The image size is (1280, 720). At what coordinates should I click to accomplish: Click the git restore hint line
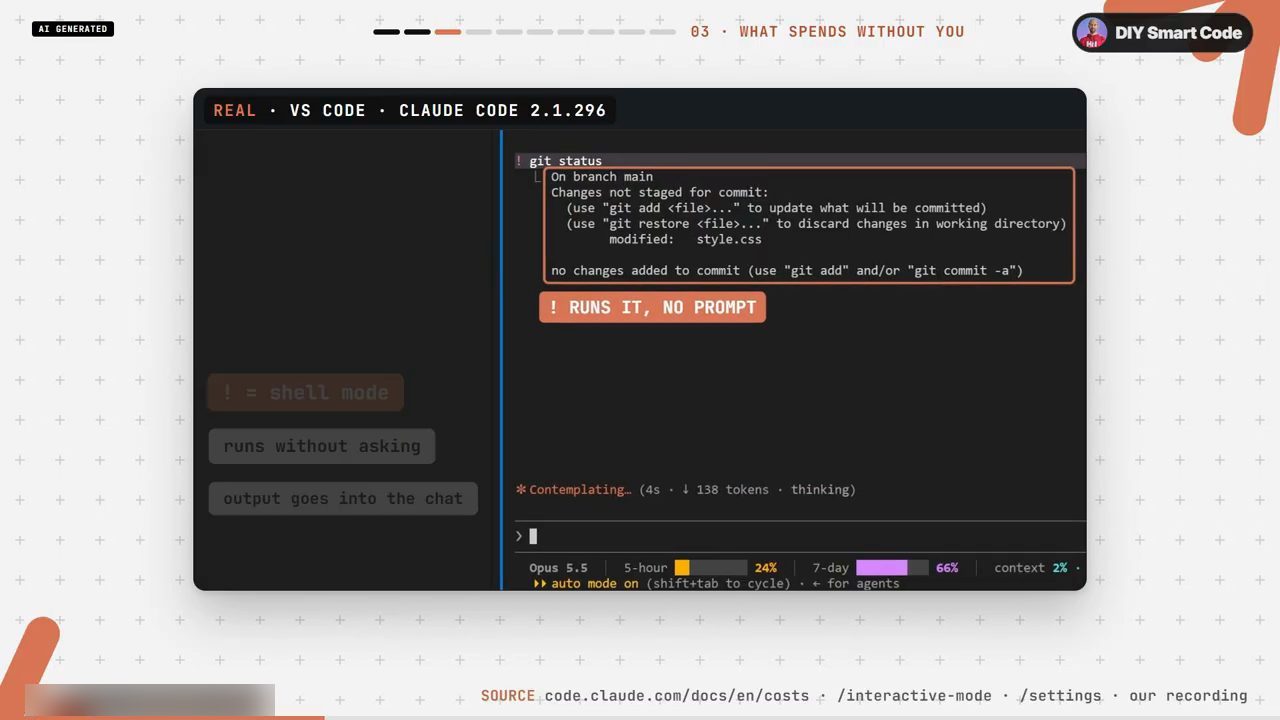click(x=816, y=223)
